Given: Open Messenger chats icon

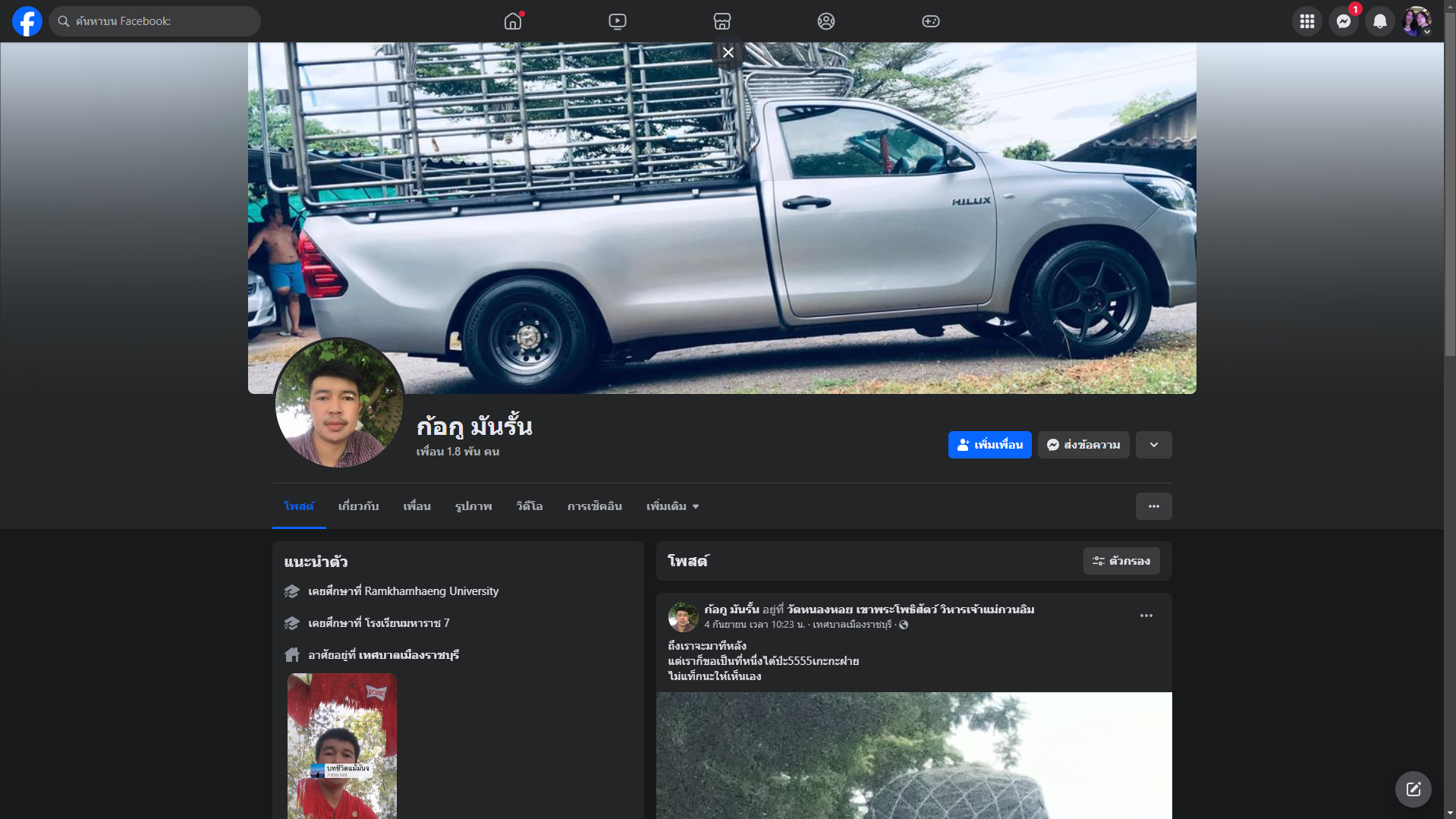Looking at the screenshot, I should tap(1344, 21).
